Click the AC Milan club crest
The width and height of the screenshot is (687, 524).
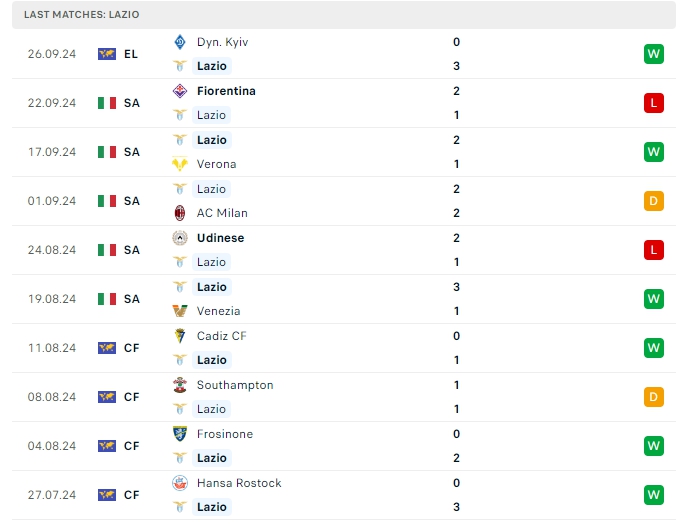tap(180, 213)
